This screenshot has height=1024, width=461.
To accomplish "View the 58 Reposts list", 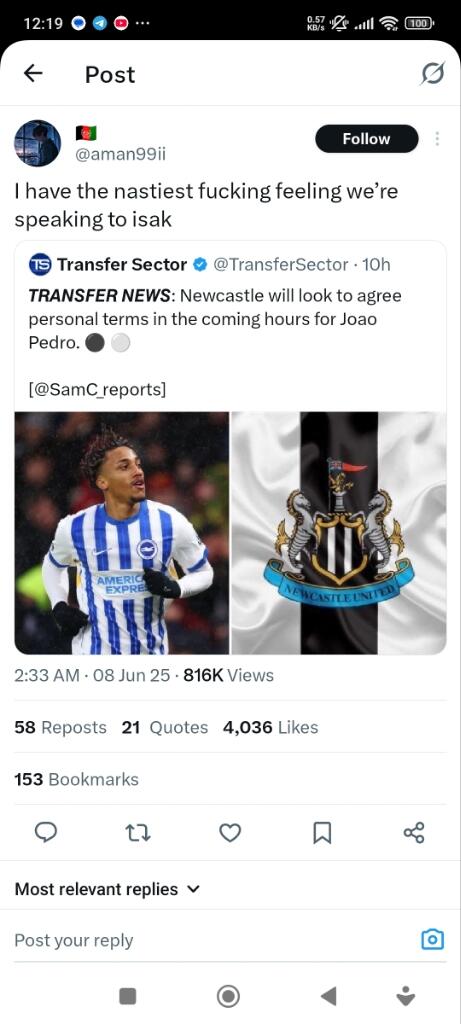I will point(60,728).
